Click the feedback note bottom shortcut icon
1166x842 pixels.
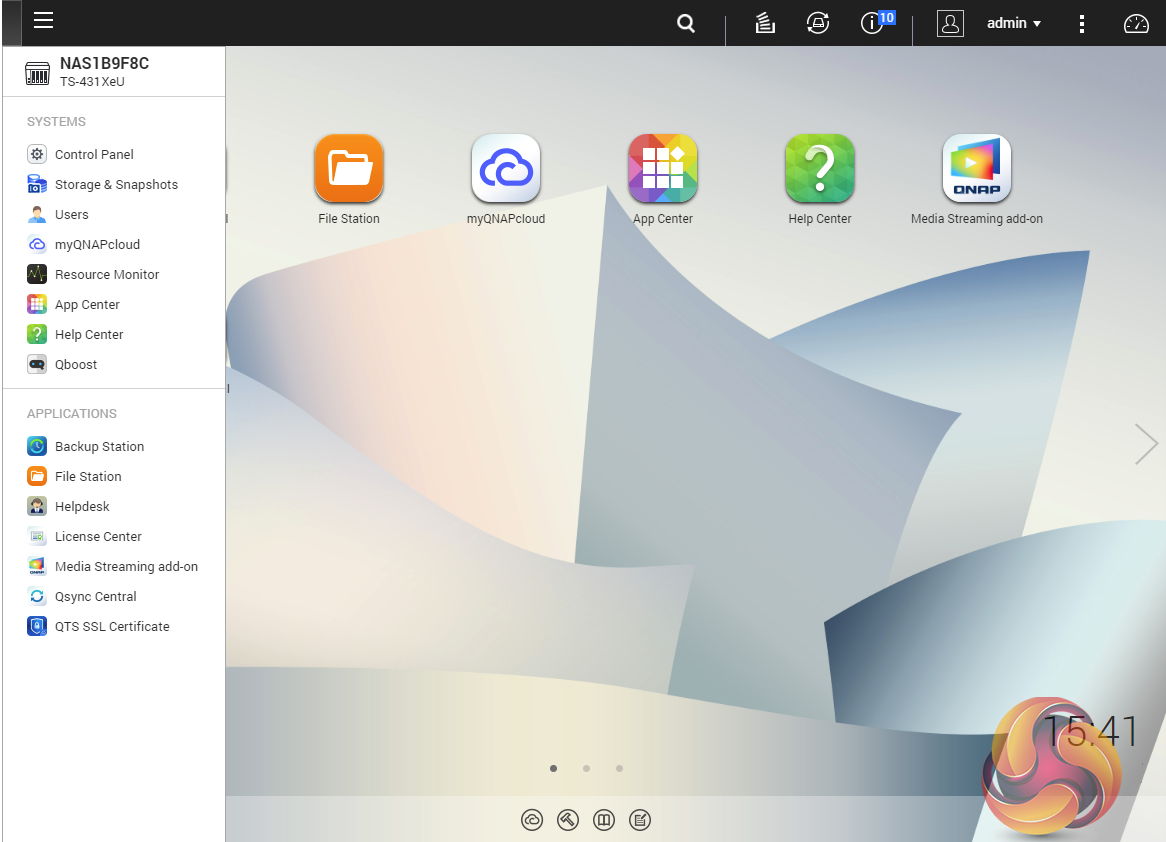click(x=640, y=820)
